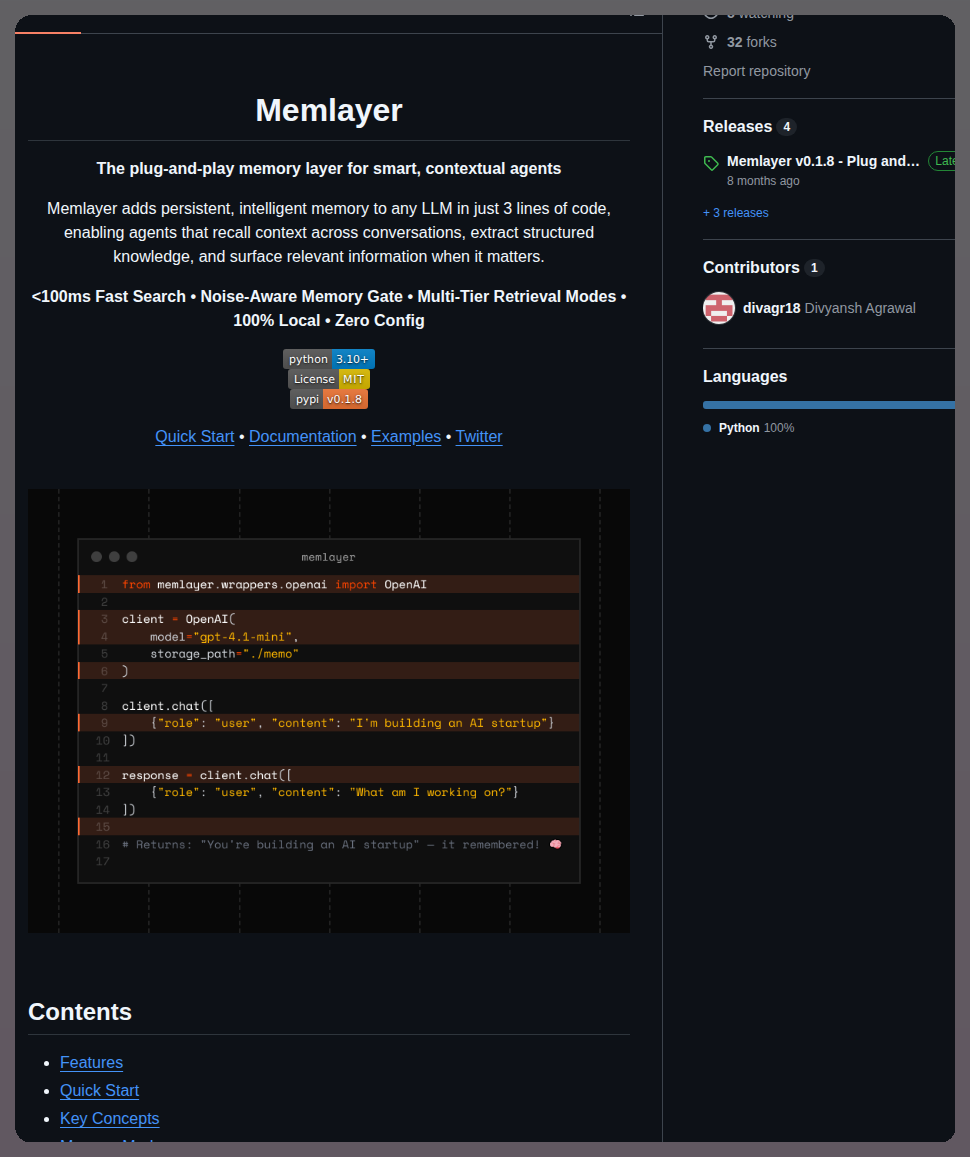Click the Contents heading
The height and width of the screenshot is (1157, 970).
point(80,1012)
